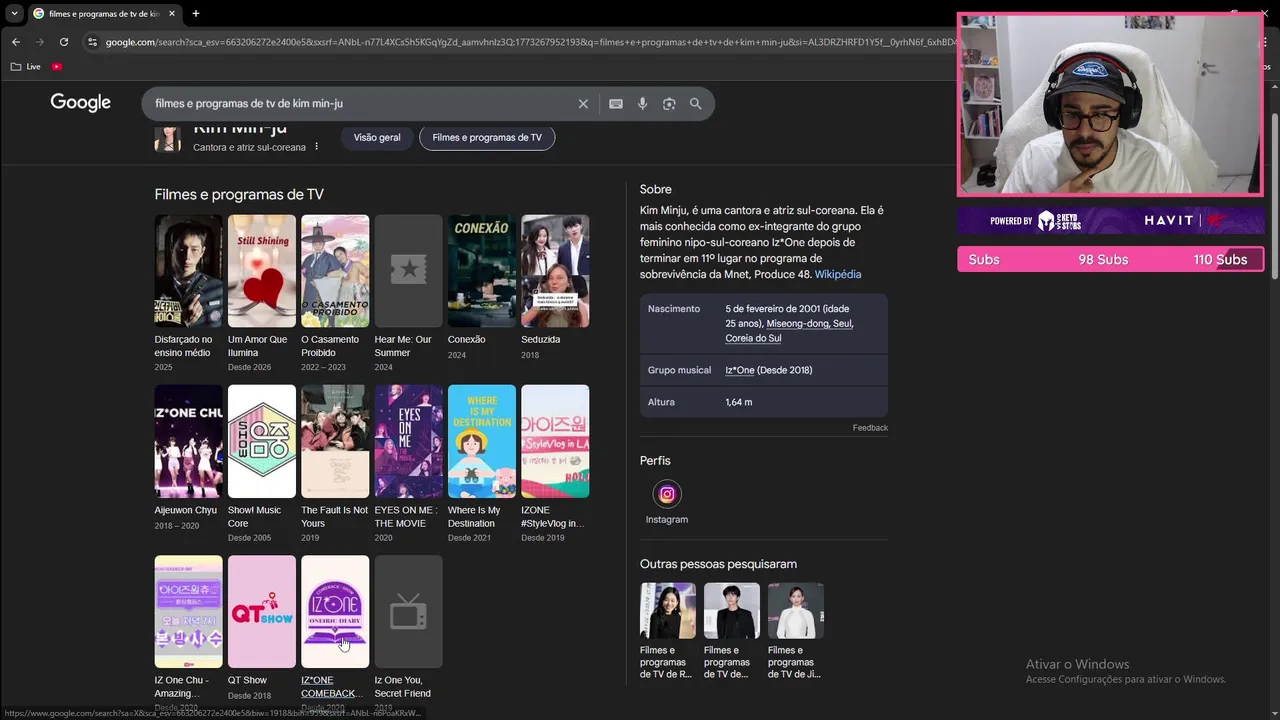Open The Fault Is Not Yours poster
Viewport: 1280px width, 720px height.
(335, 441)
